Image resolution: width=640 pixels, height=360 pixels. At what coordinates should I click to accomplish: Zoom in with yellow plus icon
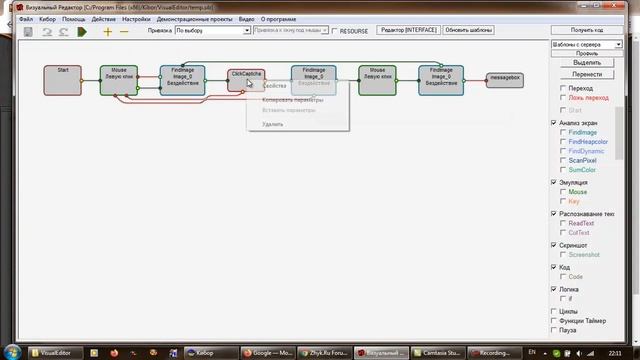(x=107, y=31)
